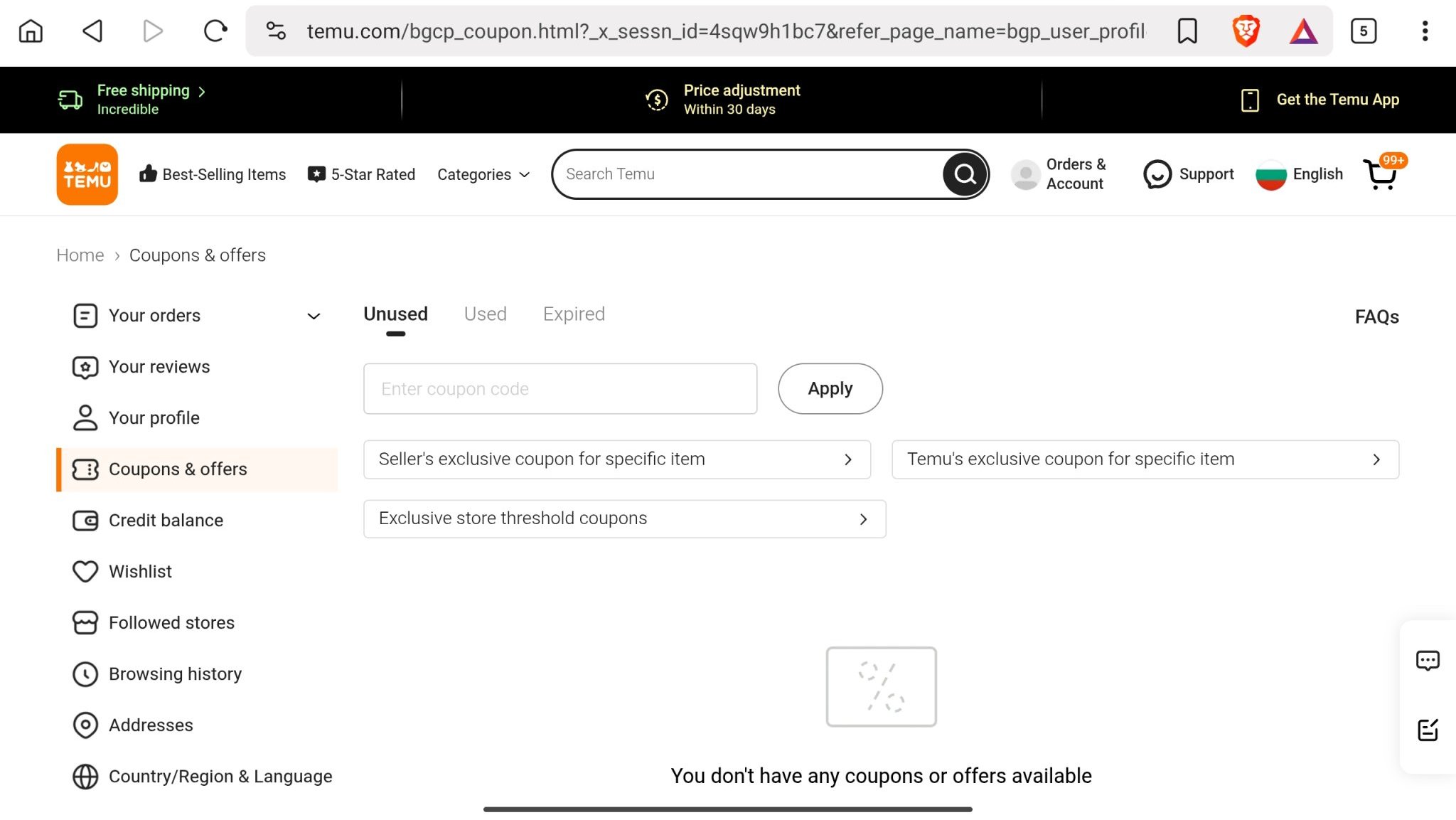Bookmark this page in browser
1456x820 pixels.
(1187, 31)
